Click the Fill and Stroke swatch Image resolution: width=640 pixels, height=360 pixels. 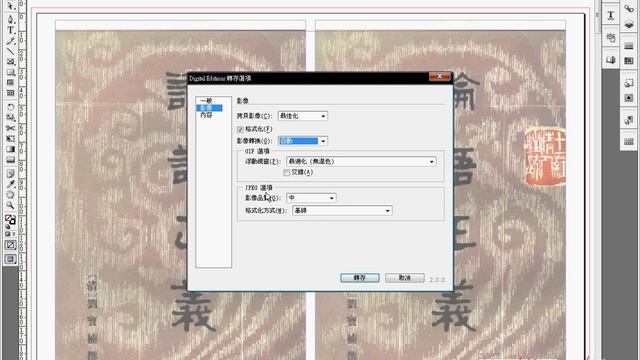(x=10, y=221)
